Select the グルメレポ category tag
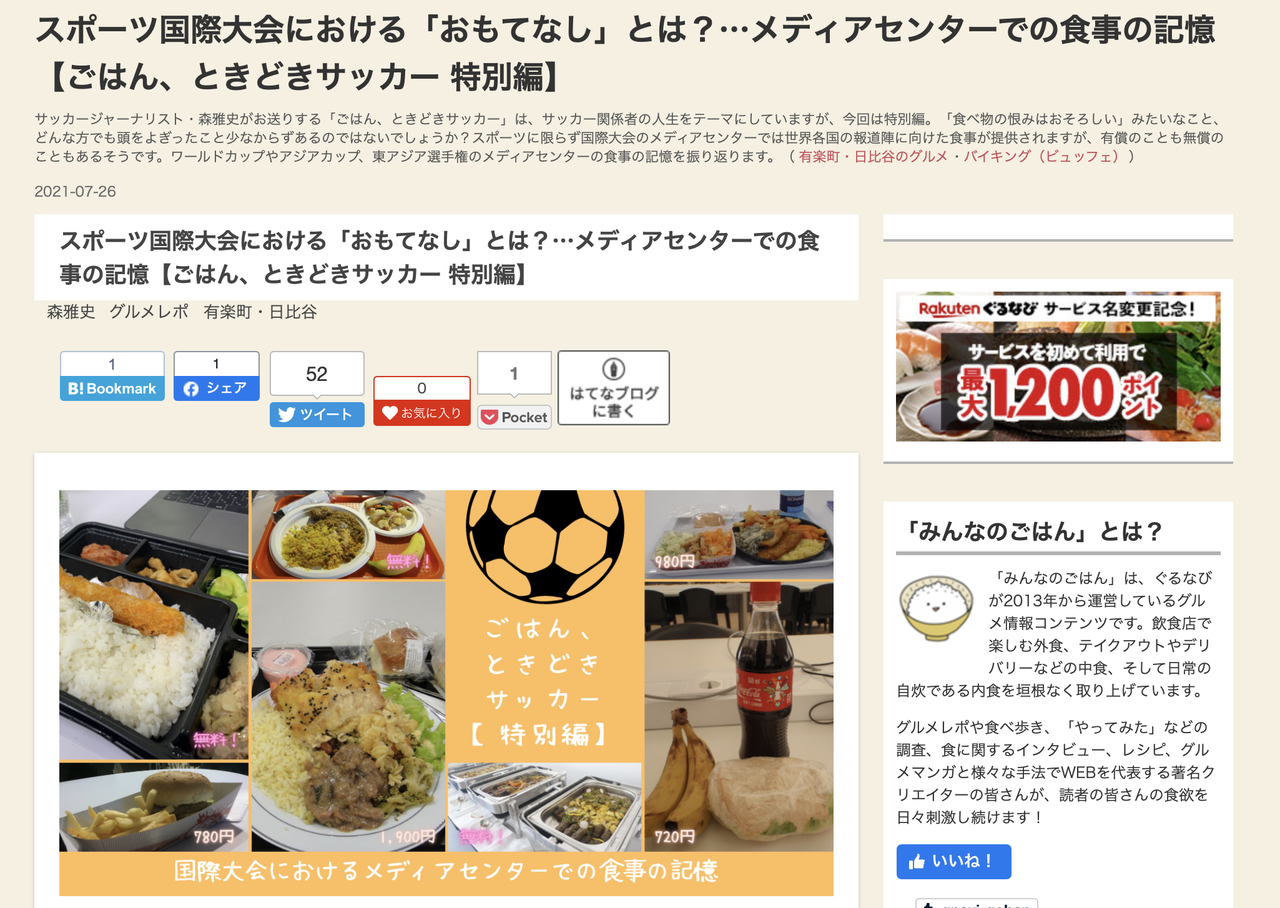This screenshot has height=908, width=1280. tap(149, 312)
